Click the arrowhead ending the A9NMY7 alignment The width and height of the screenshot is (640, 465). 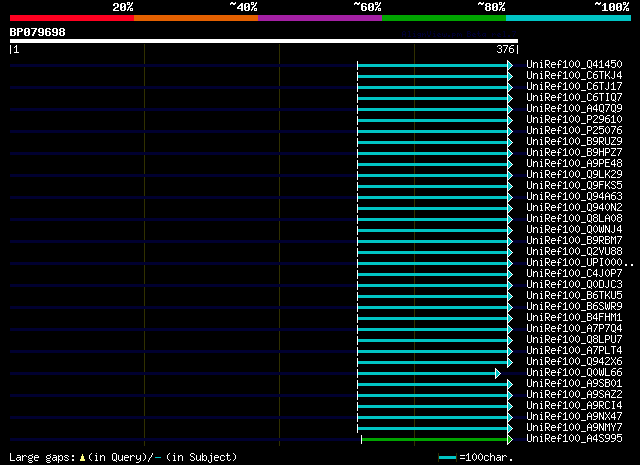510,429
